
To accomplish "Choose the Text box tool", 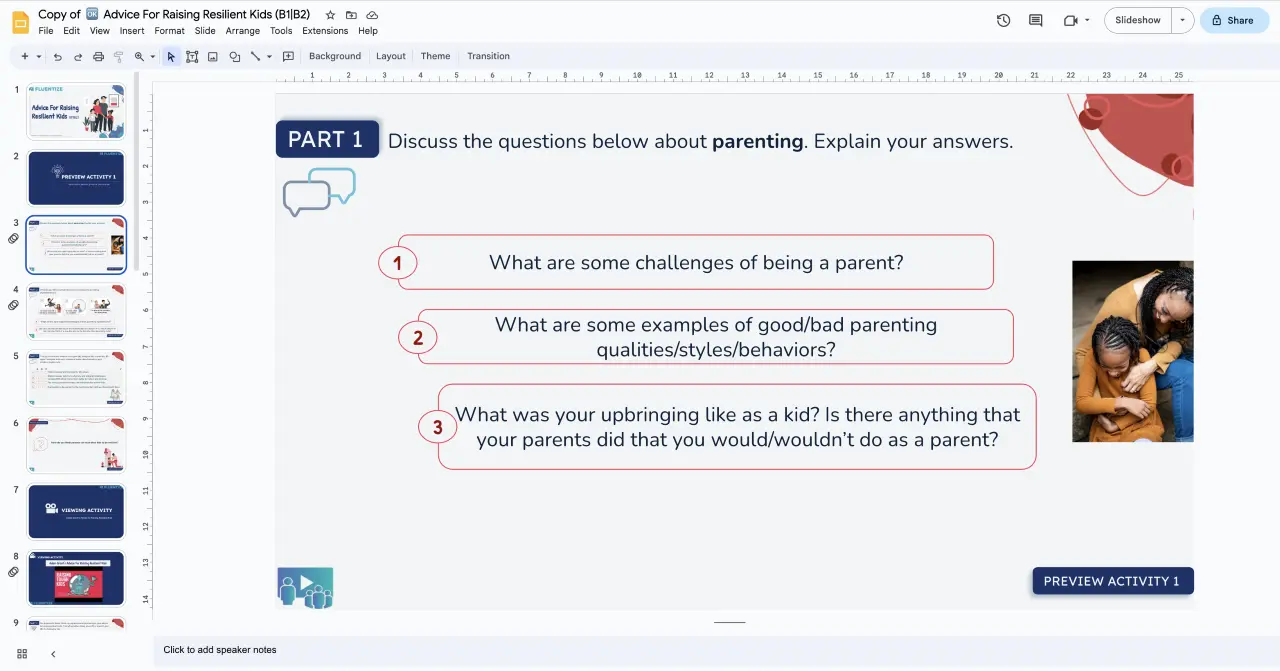I will tap(191, 57).
